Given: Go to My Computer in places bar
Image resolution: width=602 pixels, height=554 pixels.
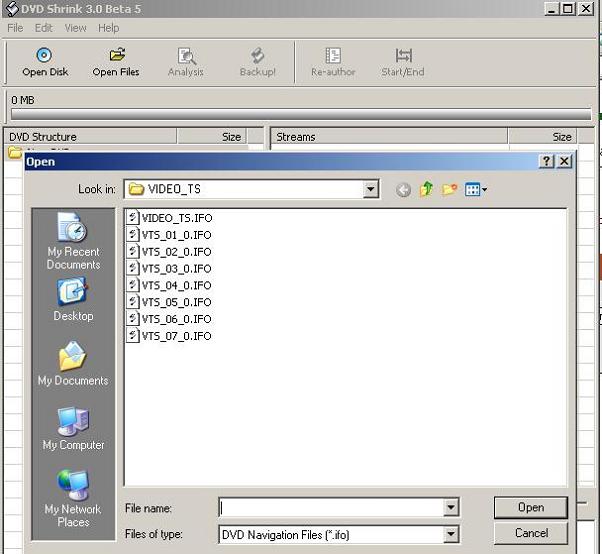Looking at the screenshot, I should (x=73, y=428).
